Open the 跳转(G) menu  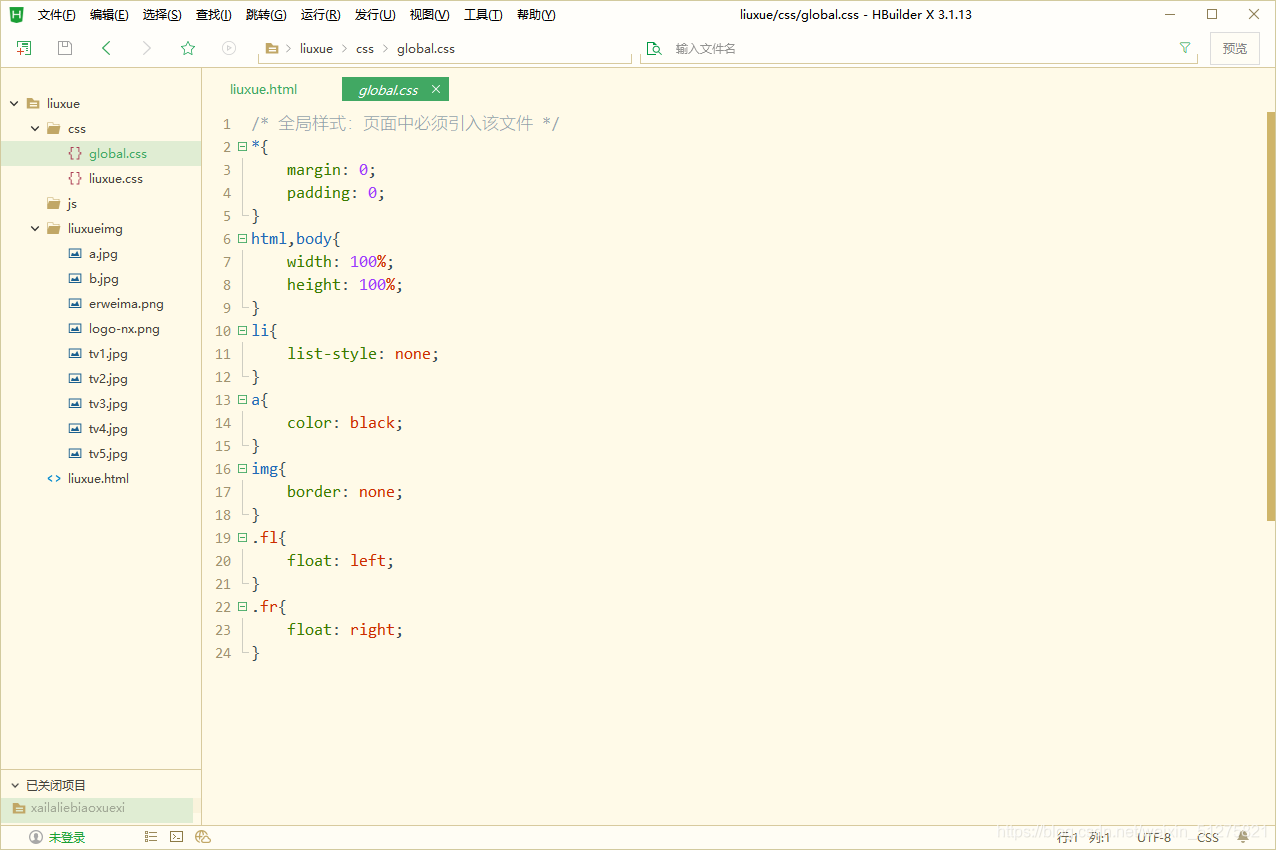266,15
